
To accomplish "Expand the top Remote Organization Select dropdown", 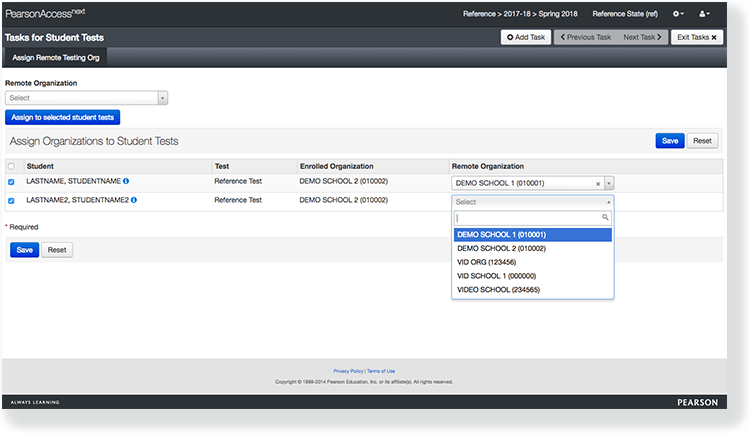I will point(86,98).
